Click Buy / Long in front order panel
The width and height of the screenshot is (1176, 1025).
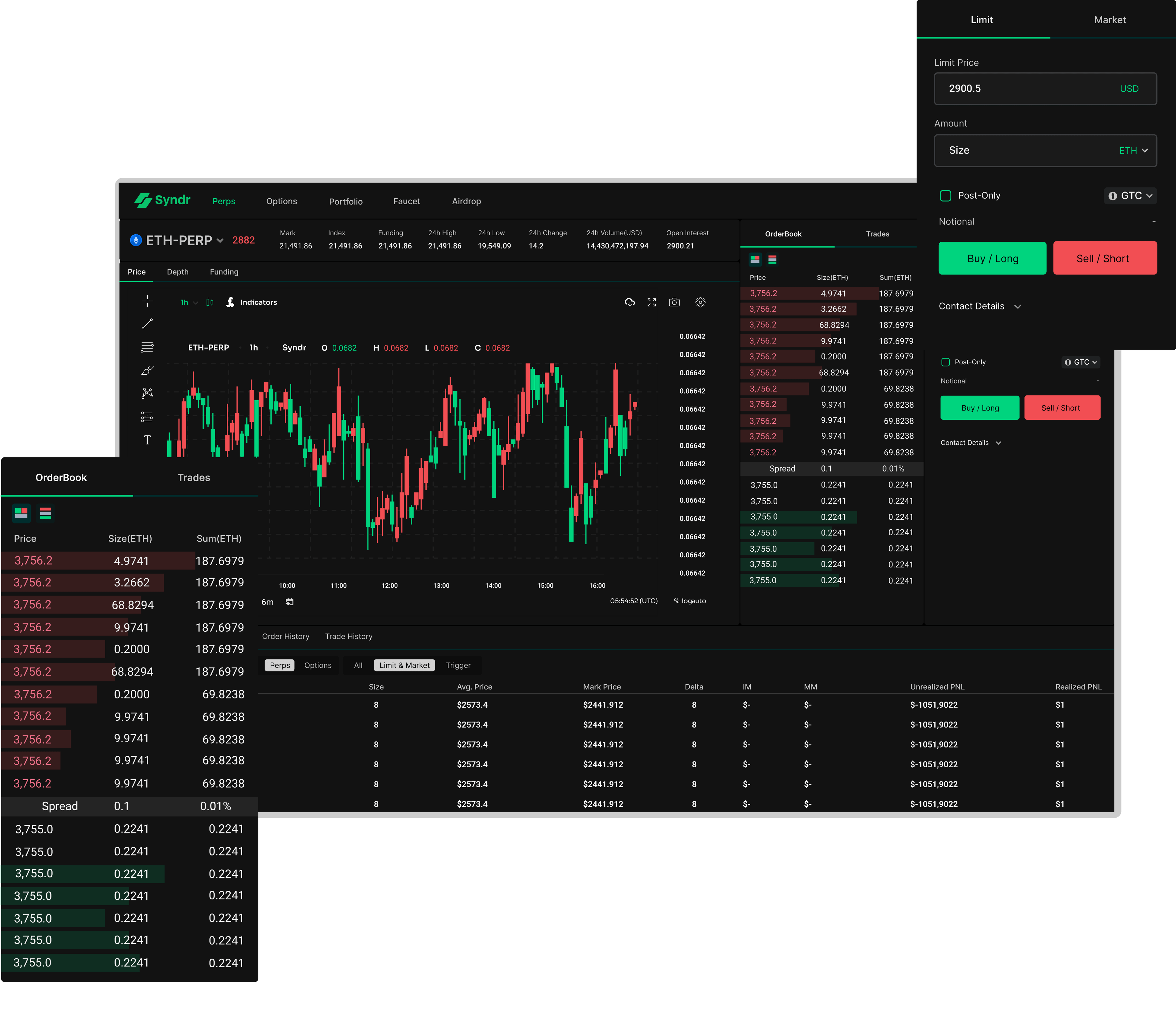pos(993,258)
